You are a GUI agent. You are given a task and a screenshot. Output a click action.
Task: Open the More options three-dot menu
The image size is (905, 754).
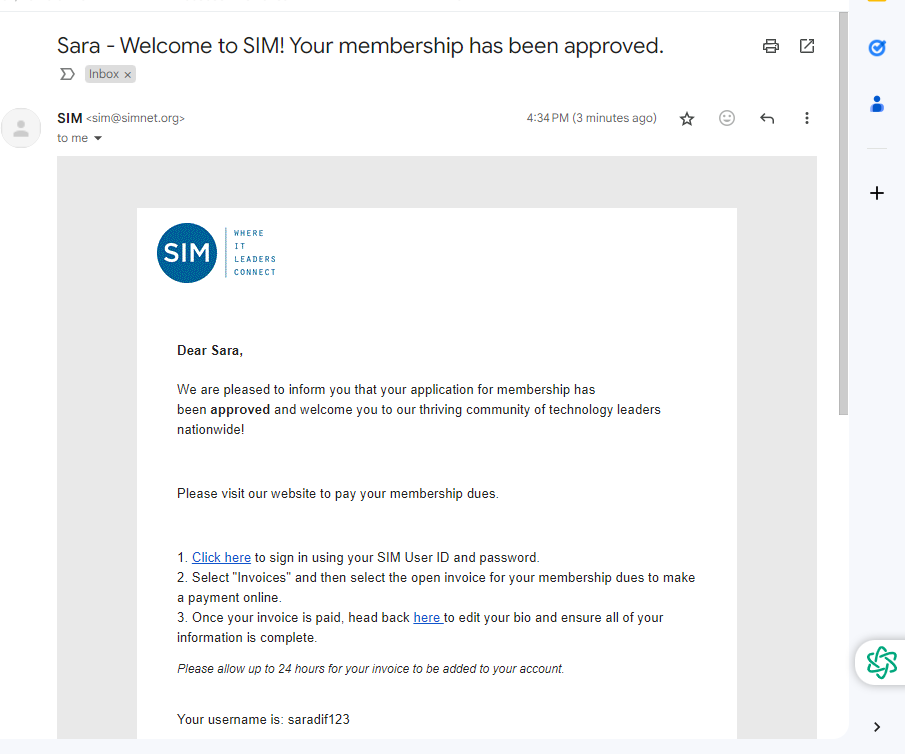pos(807,118)
